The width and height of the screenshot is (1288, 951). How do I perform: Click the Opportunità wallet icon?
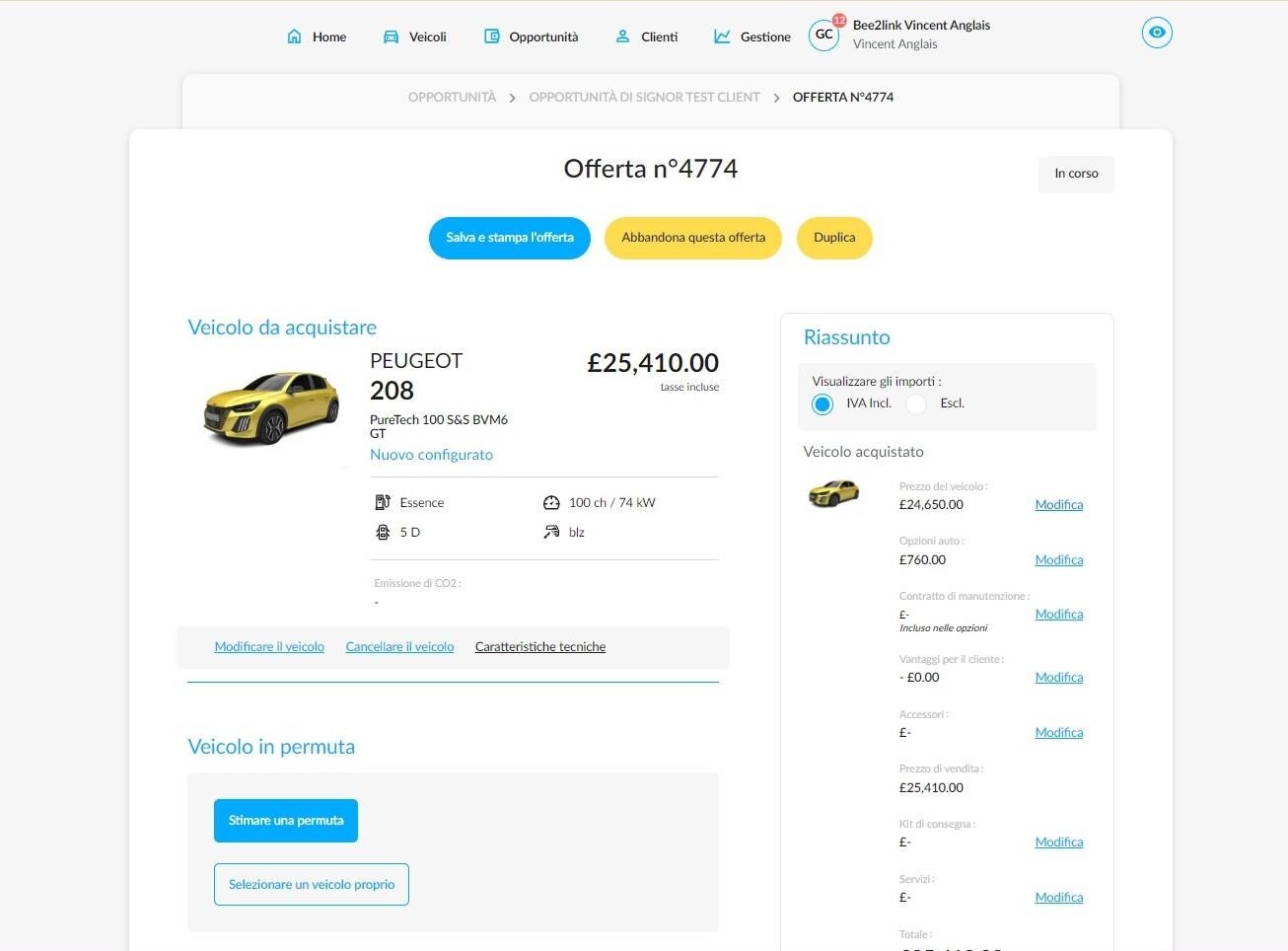pyautogui.click(x=491, y=37)
